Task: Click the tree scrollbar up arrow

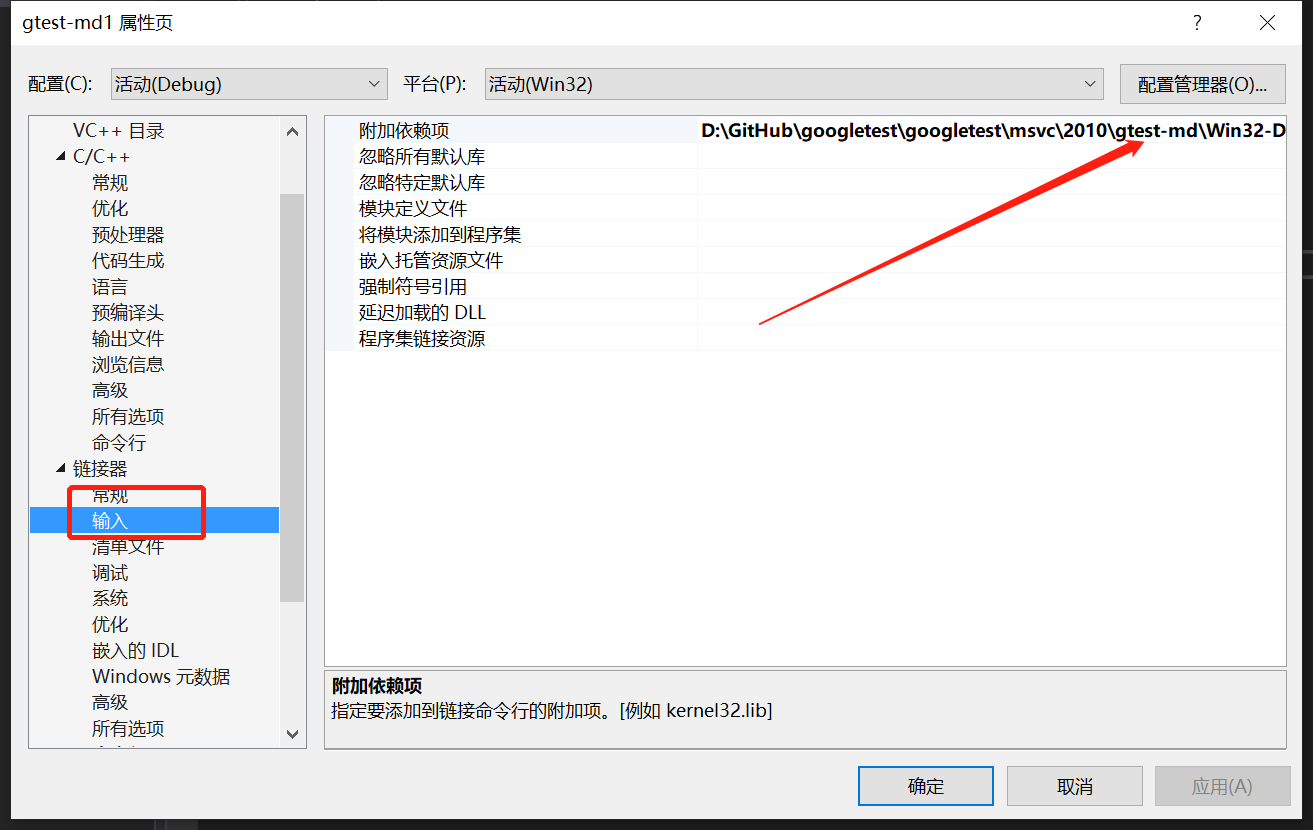Action: coord(292,131)
